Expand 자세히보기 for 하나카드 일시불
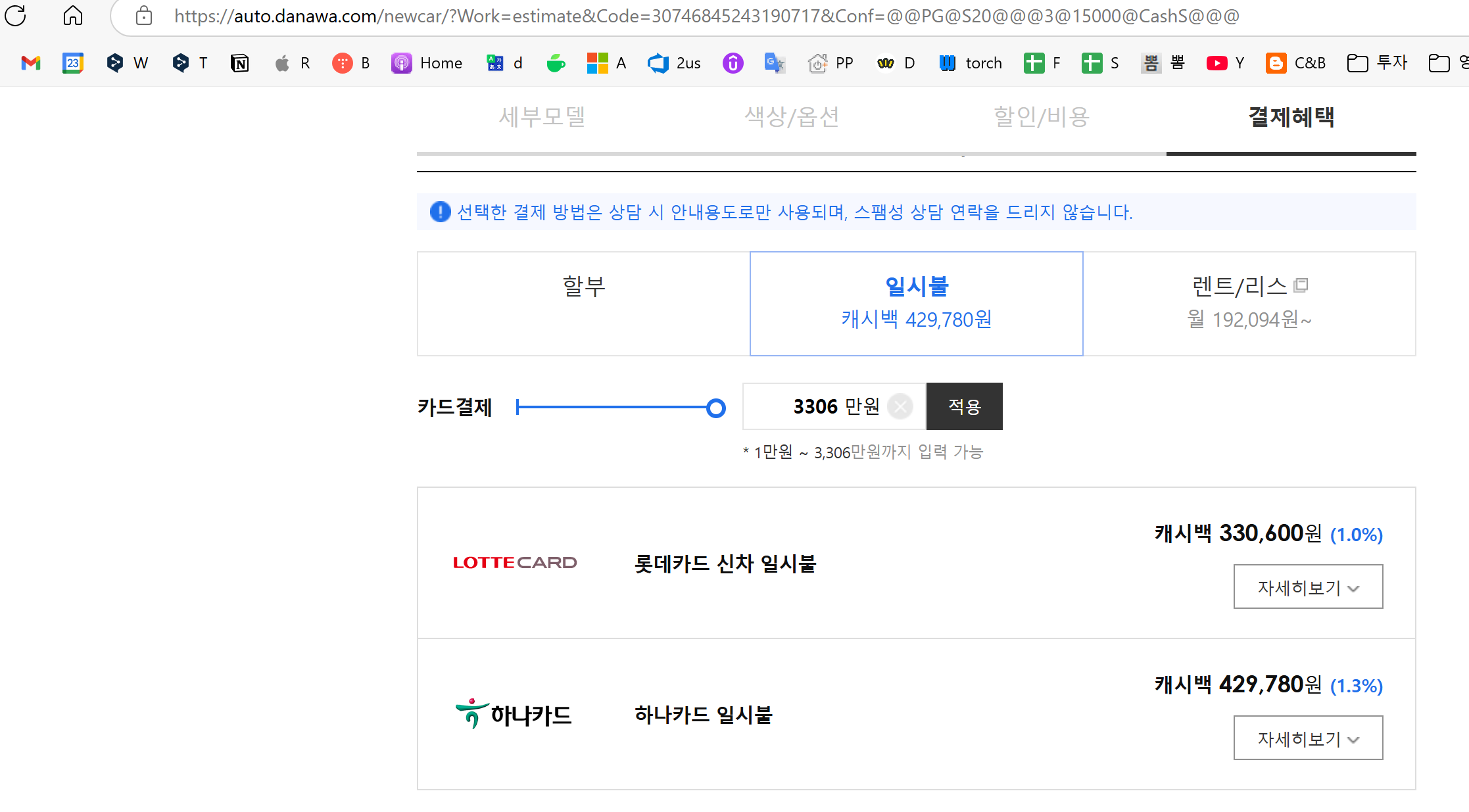Screen dimensions: 1469x812 (x=1307, y=738)
